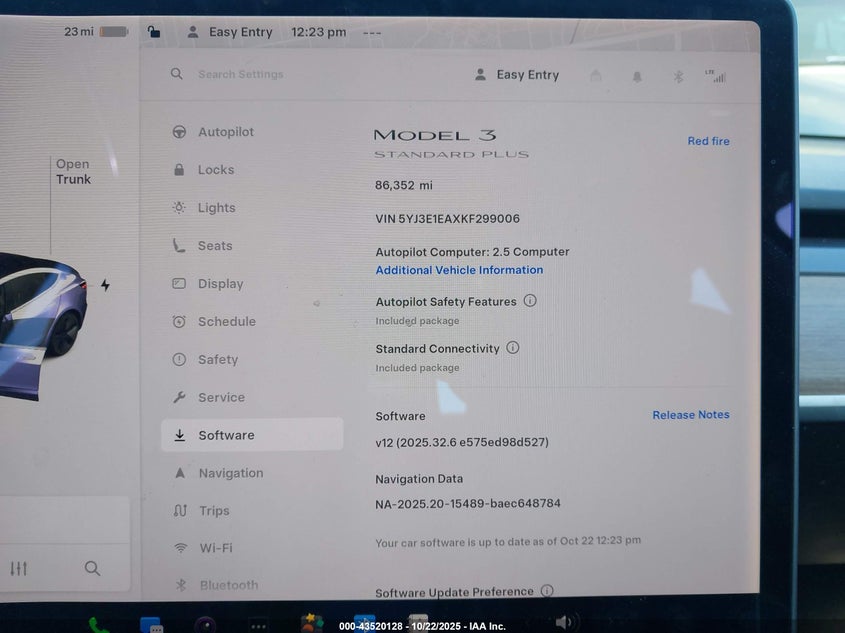845x633 pixels.
Task: Switch to the Navigation settings tab
Action: 230,473
